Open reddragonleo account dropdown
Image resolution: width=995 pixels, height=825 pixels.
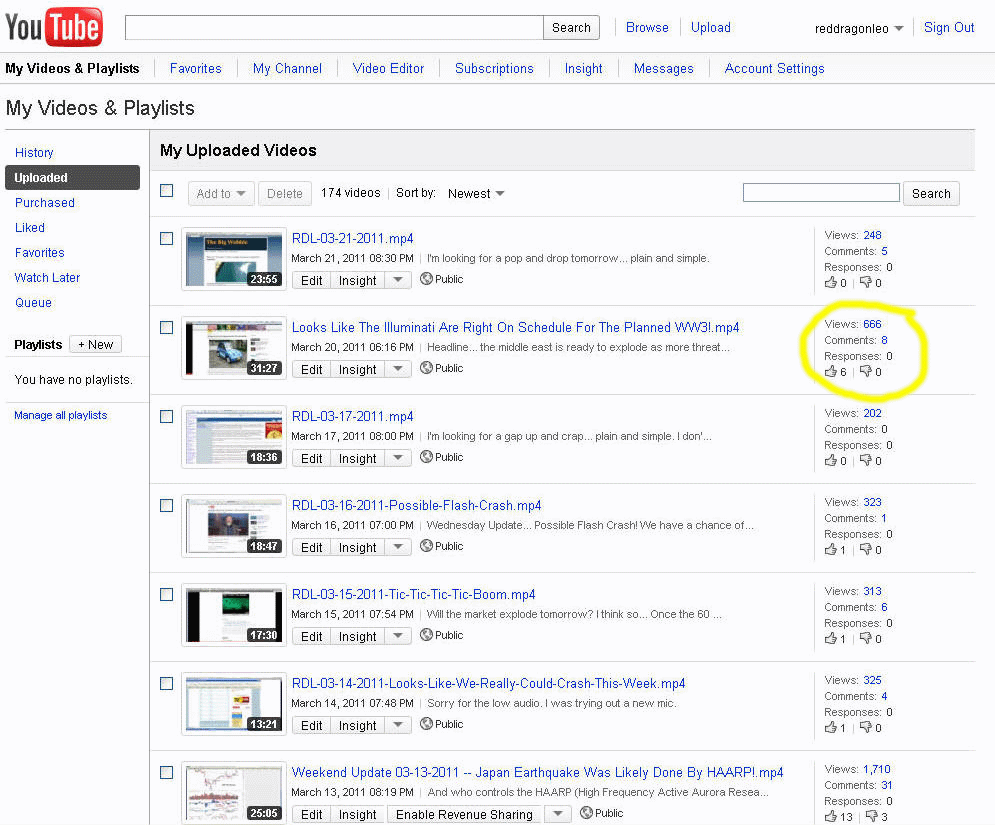[x=859, y=29]
